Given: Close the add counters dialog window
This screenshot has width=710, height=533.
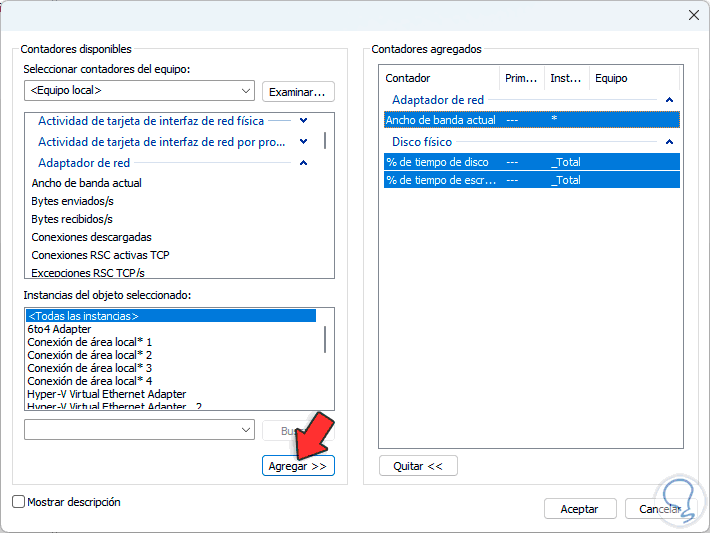Looking at the screenshot, I should [x=694, y=15].
